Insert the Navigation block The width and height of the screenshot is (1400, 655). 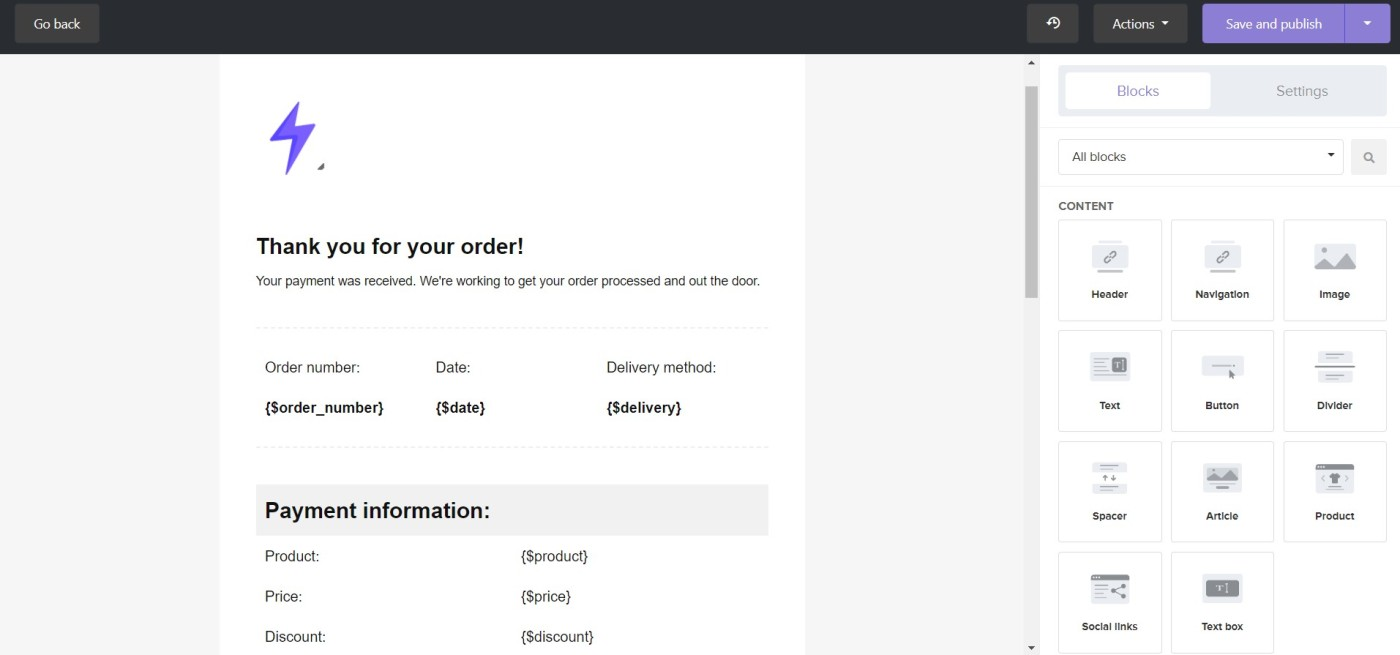(1222, 270)
